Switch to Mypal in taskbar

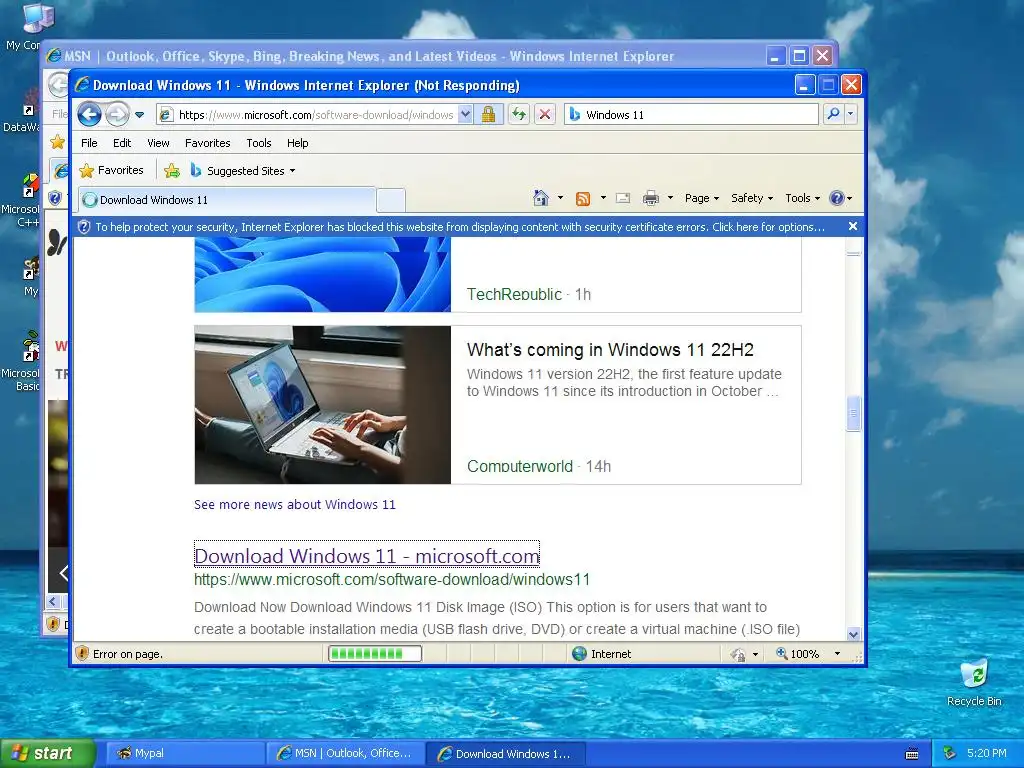(184, 753)
